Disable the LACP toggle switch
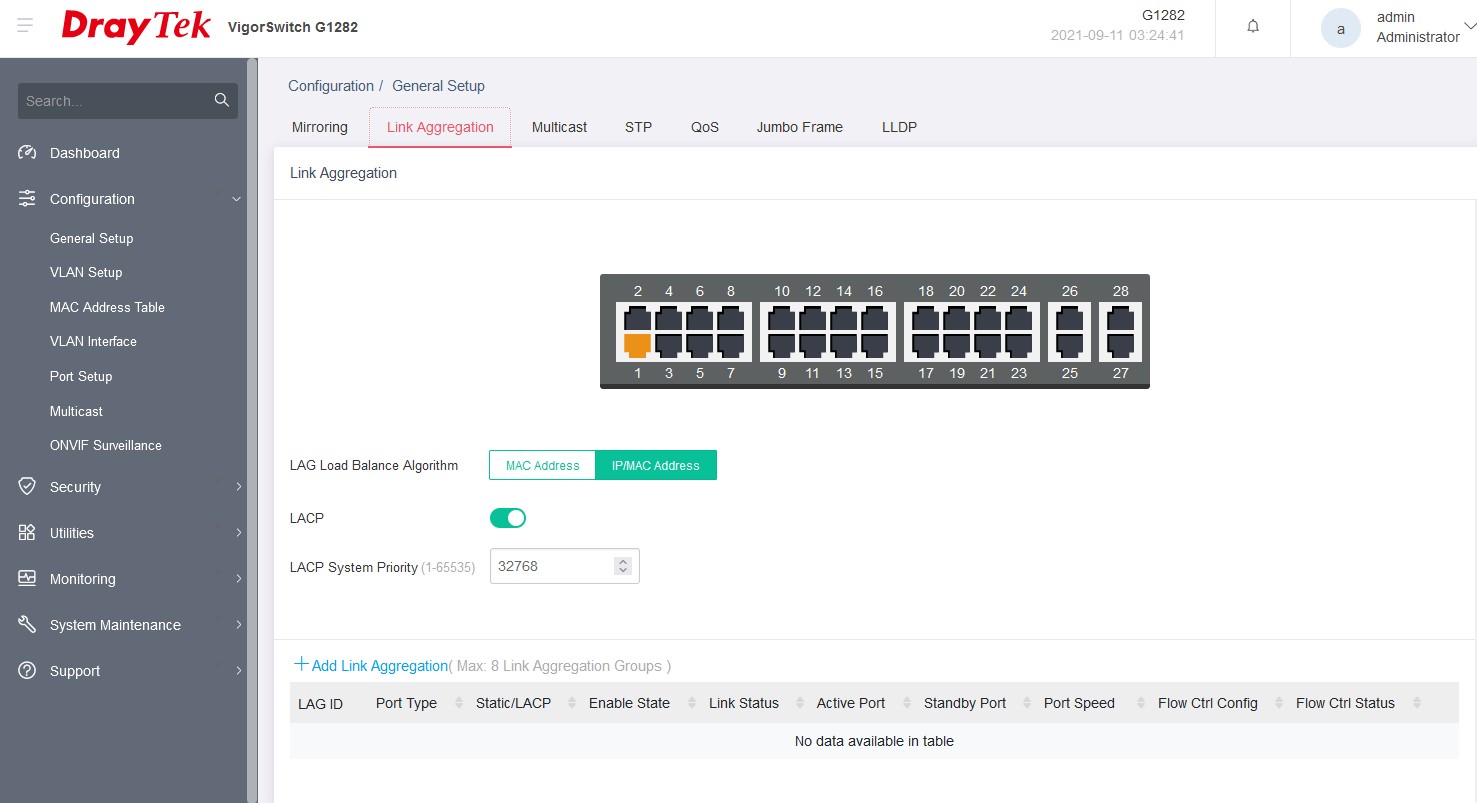The image size is (1477, 803). pos(507,518)
